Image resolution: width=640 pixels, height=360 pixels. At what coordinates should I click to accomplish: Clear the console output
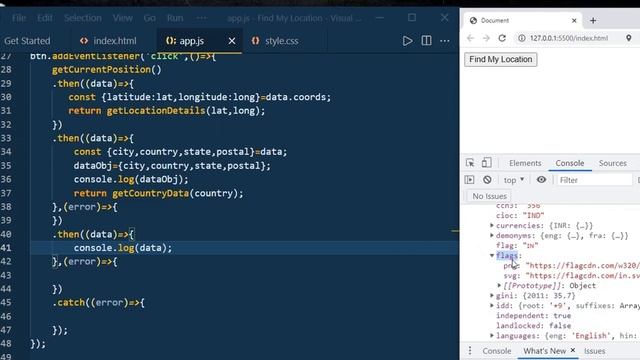(487, 180)
